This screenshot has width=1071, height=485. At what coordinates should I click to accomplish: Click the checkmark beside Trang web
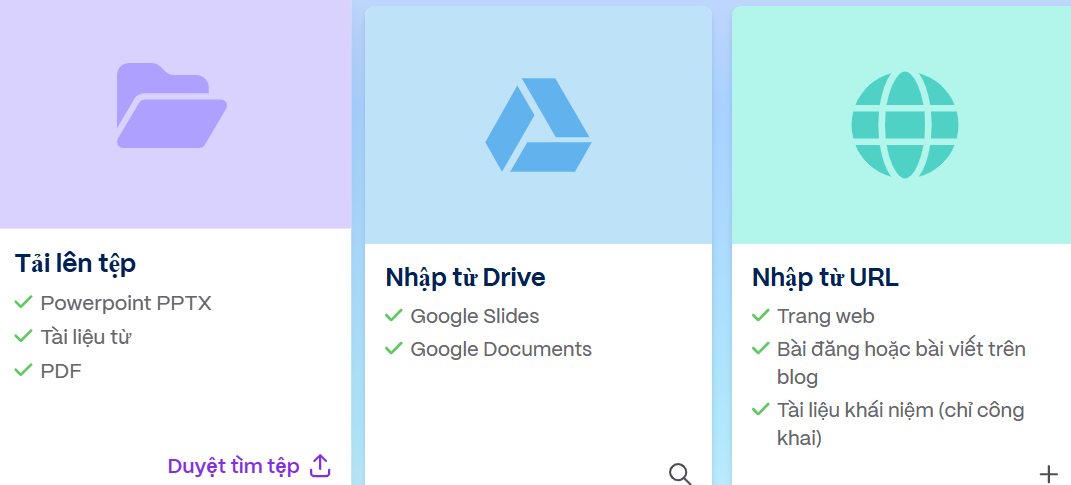click(x=761, y=316)
